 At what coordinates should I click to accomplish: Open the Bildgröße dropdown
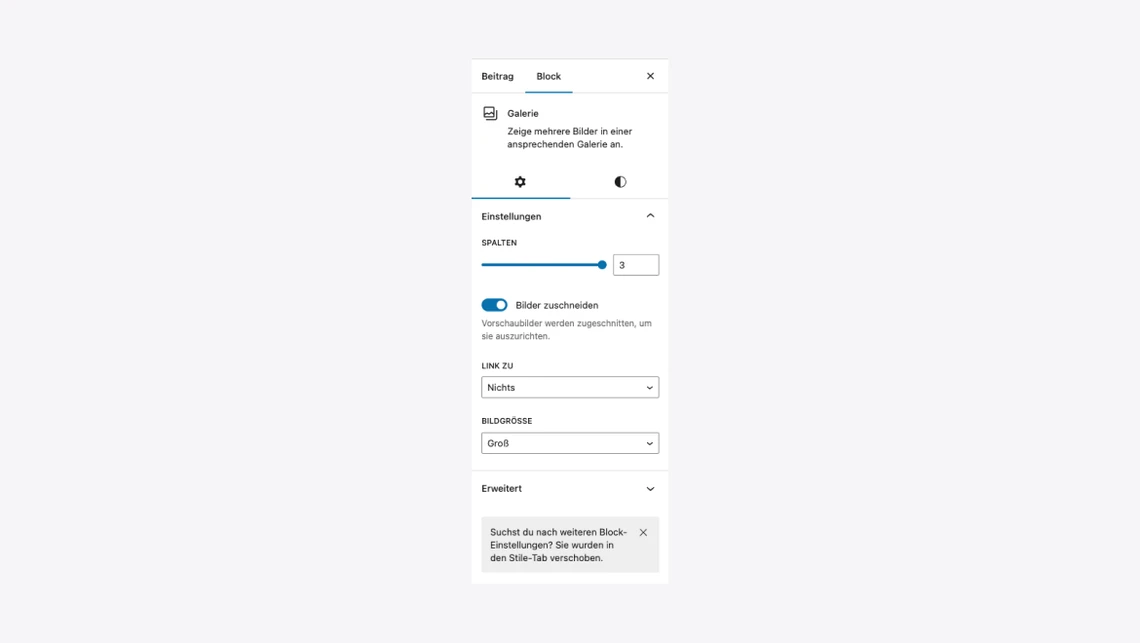tap(570, 443)
